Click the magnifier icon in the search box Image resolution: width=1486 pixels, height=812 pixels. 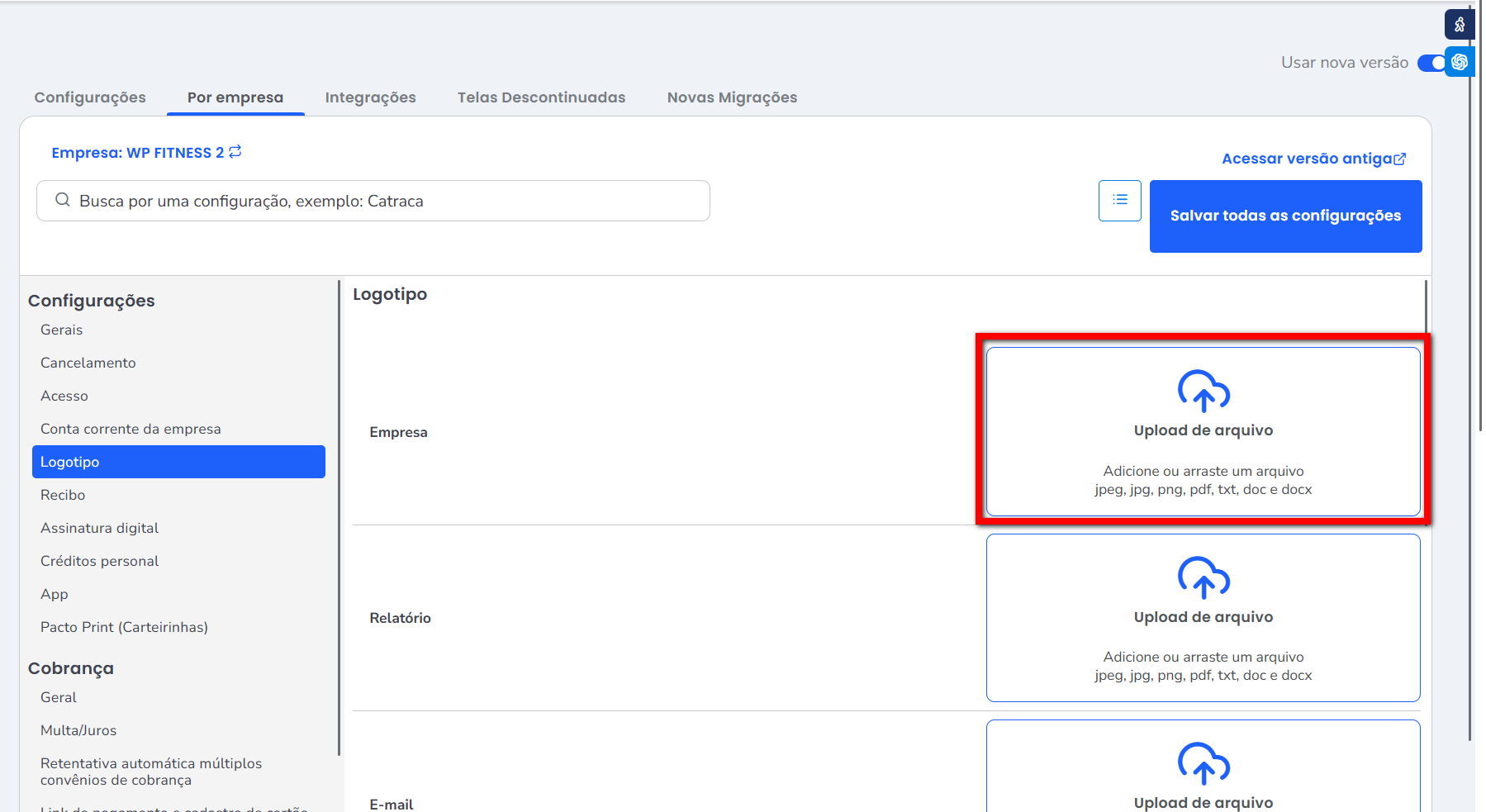pyautogui.click(x=63, y=201)
